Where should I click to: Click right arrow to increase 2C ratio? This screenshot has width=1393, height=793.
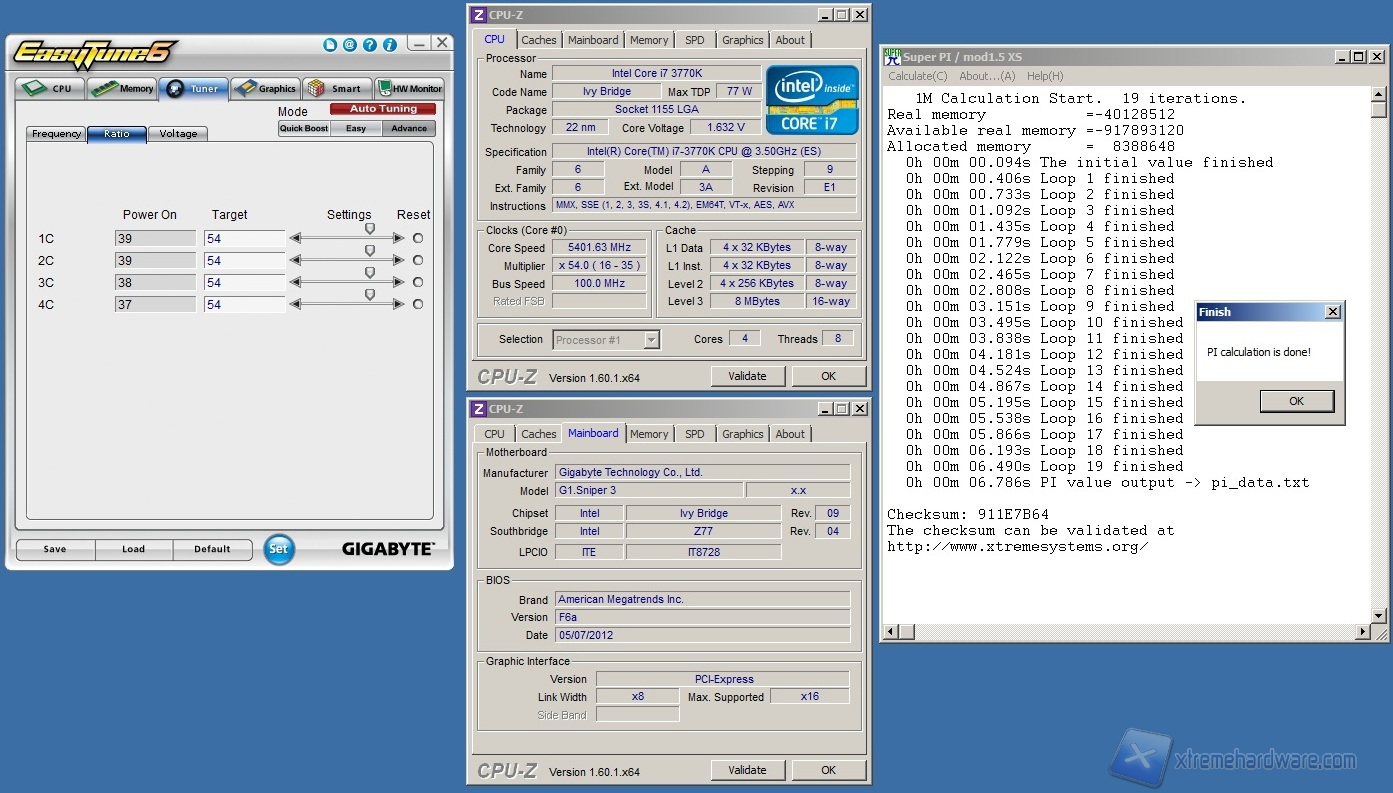399,260
